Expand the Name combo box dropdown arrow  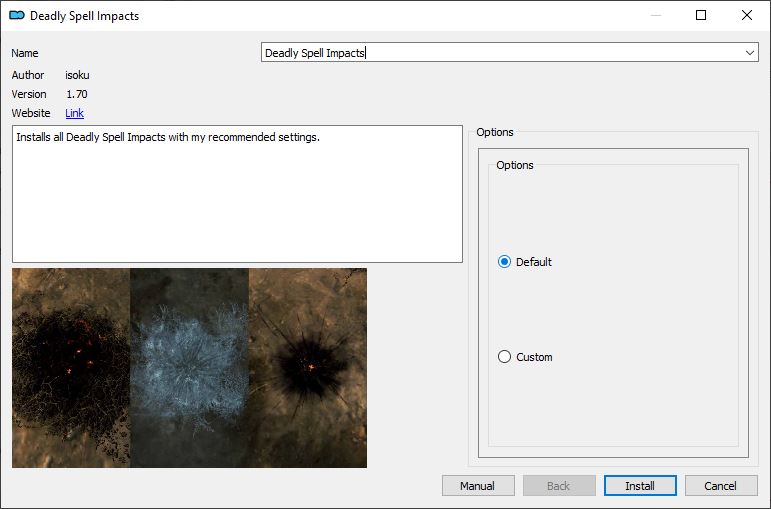click(x=749, y=53)
